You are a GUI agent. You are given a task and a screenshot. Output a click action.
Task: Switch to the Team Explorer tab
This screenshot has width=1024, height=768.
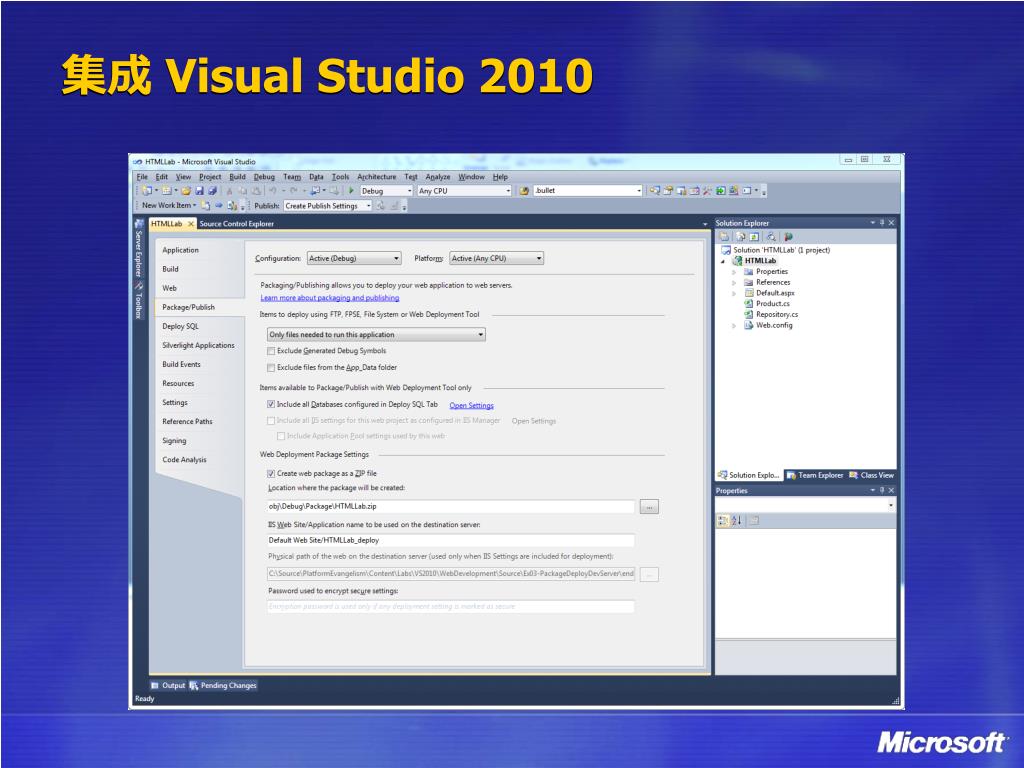815,475
